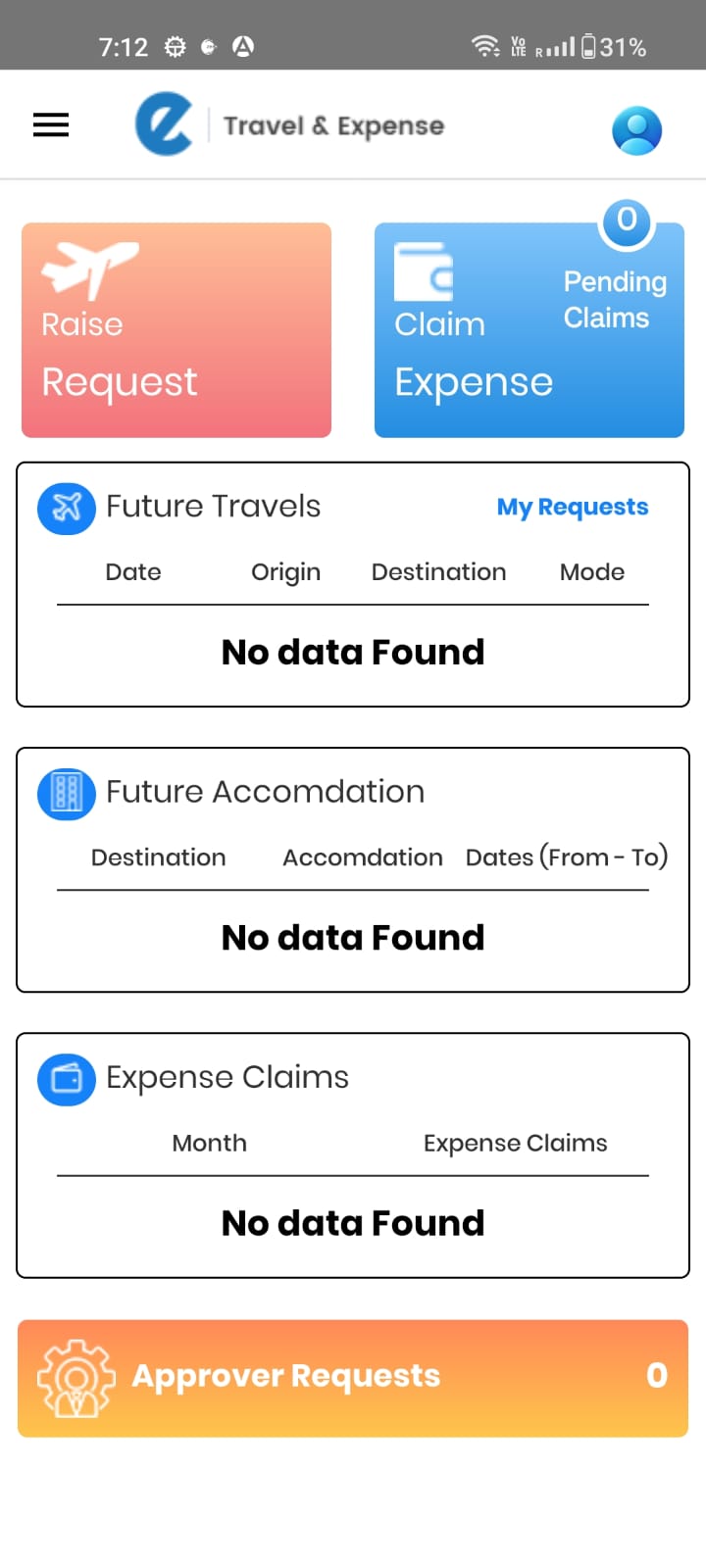Tap the user profile avatar icon
This screenshot has width=706, height=1568.
(x=636, y=130)
